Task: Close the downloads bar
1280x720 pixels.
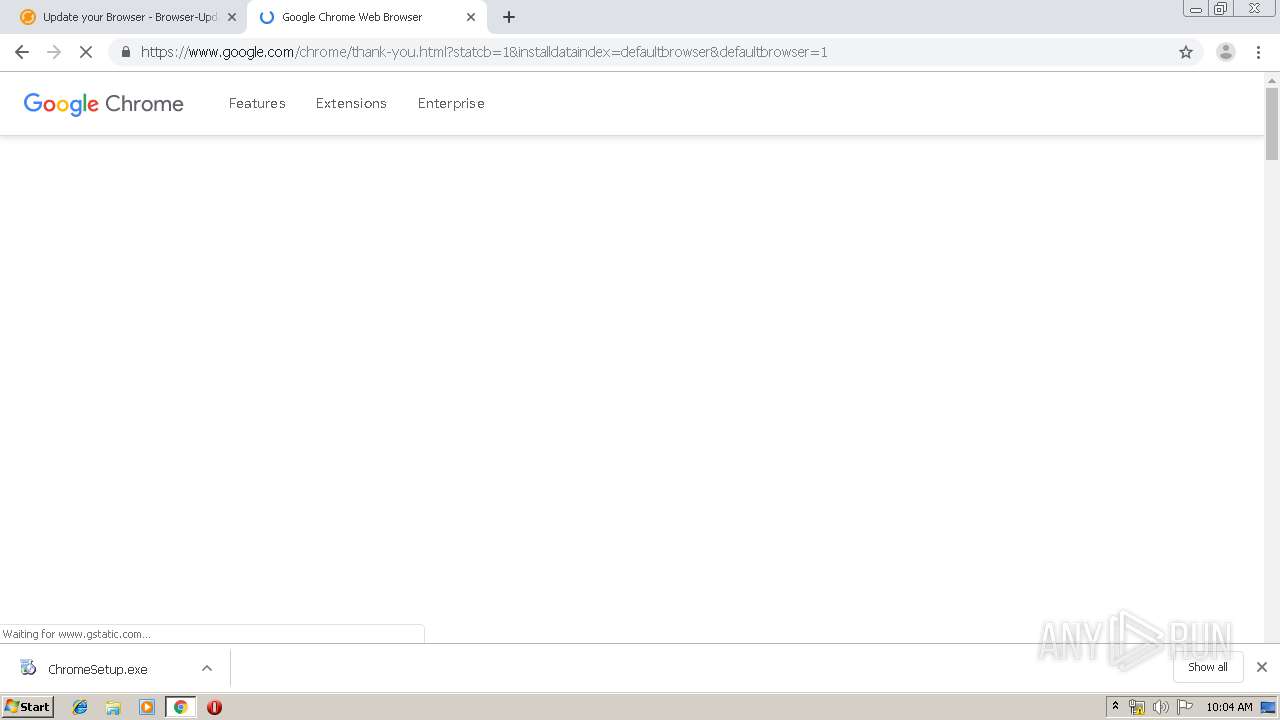Action: pos(1262,667)
